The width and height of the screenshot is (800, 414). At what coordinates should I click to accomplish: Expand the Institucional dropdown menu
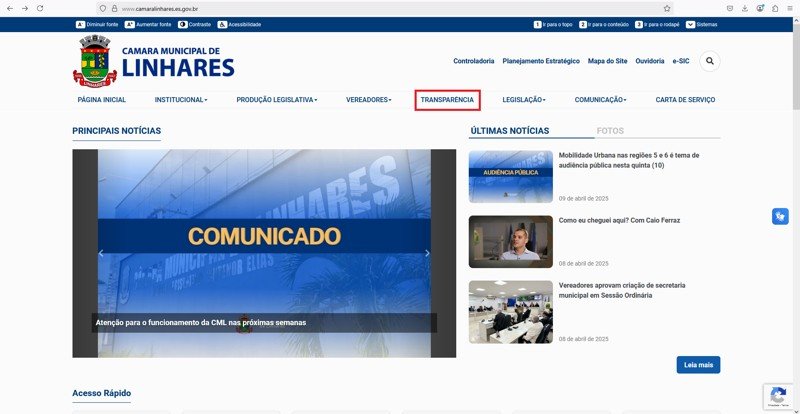(181, 100)
